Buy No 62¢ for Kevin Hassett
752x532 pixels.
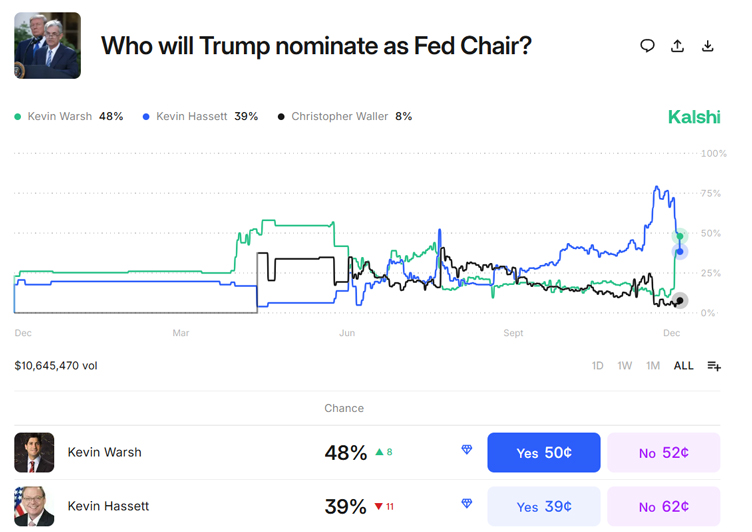click(663, 506)
